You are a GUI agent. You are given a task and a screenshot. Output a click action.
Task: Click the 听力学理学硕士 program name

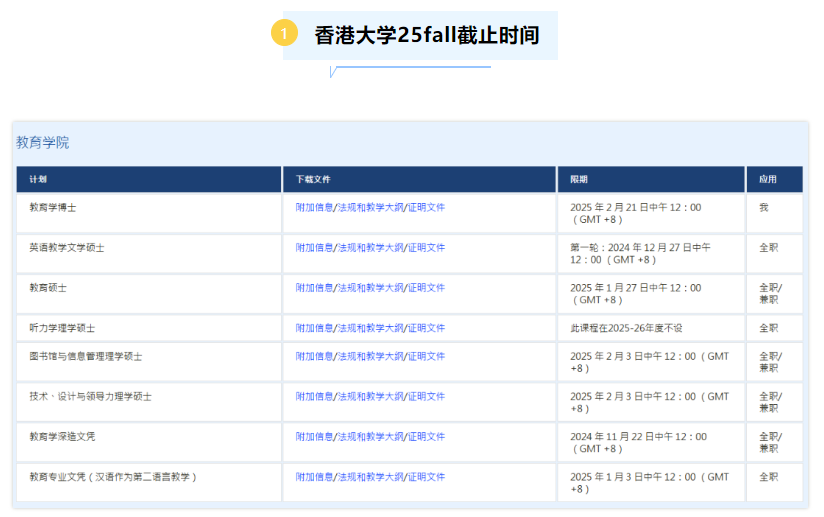coord(62,328)
